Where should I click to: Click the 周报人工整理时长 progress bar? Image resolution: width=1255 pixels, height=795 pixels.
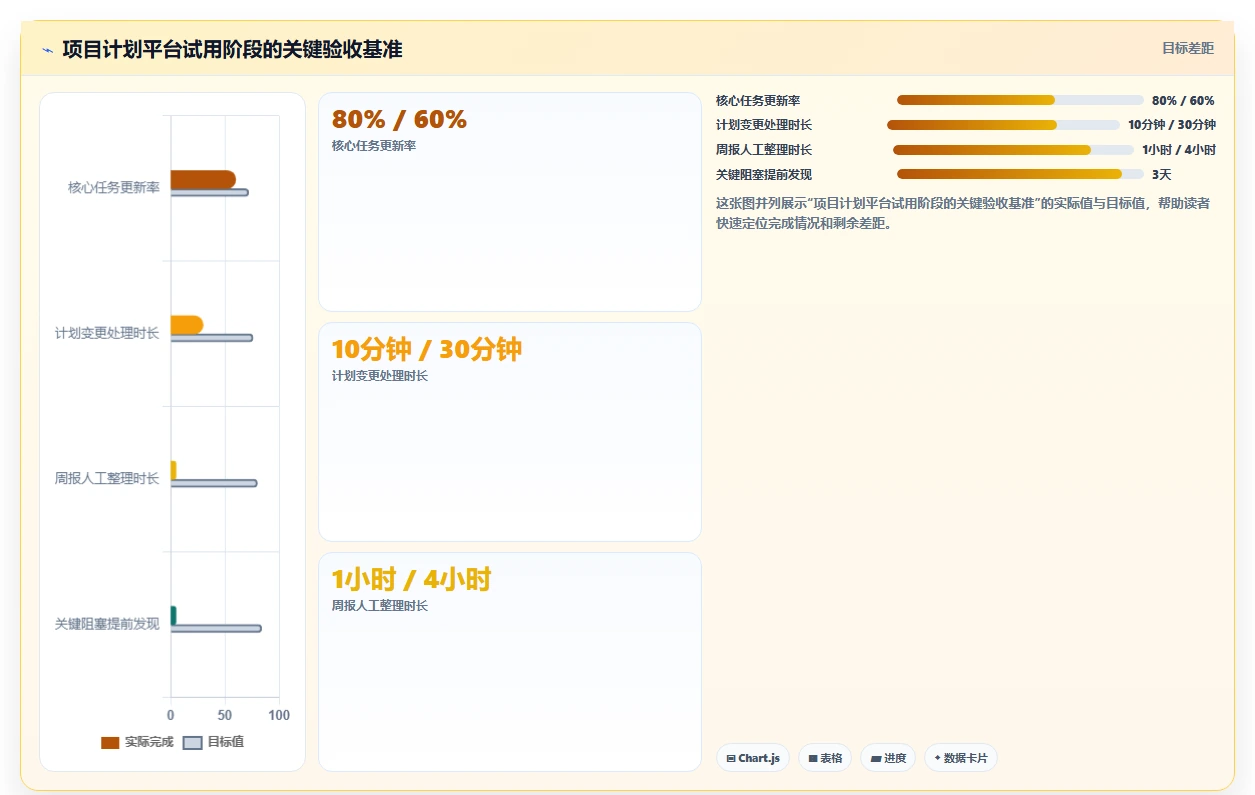click(1013, 150)
